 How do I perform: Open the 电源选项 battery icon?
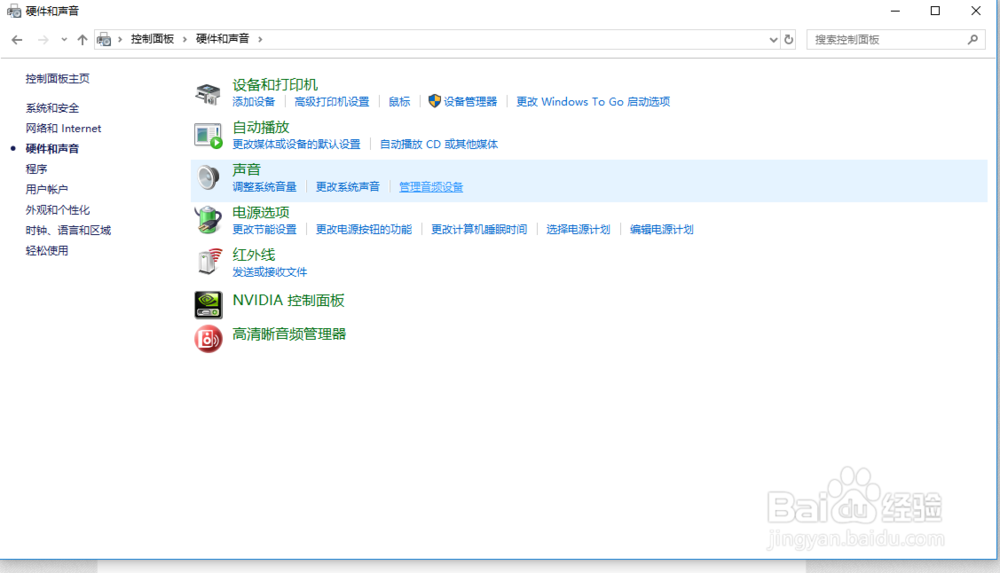click(208, 220)
